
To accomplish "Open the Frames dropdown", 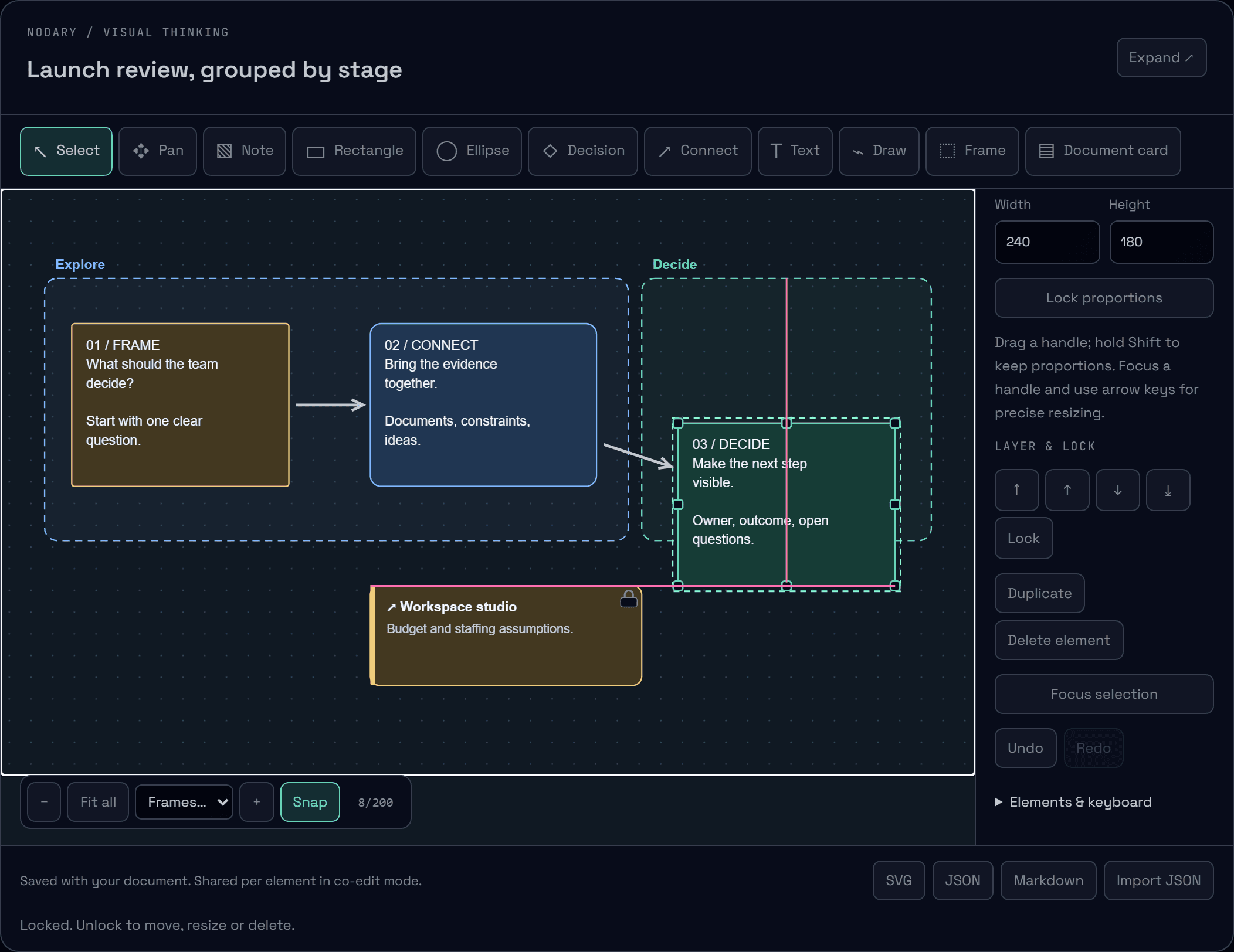I will click(184, 802).
